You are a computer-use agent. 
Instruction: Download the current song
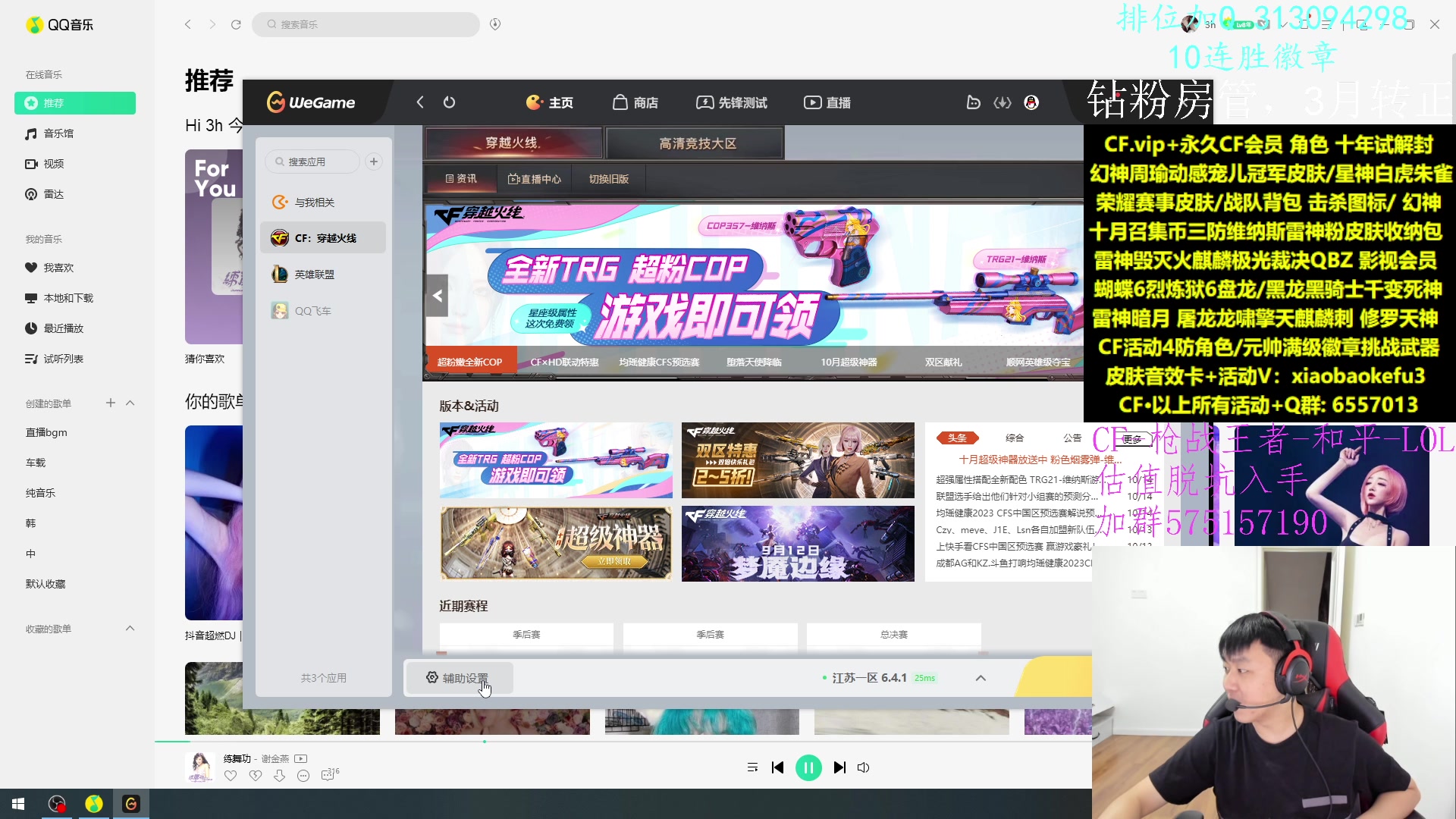279,775
